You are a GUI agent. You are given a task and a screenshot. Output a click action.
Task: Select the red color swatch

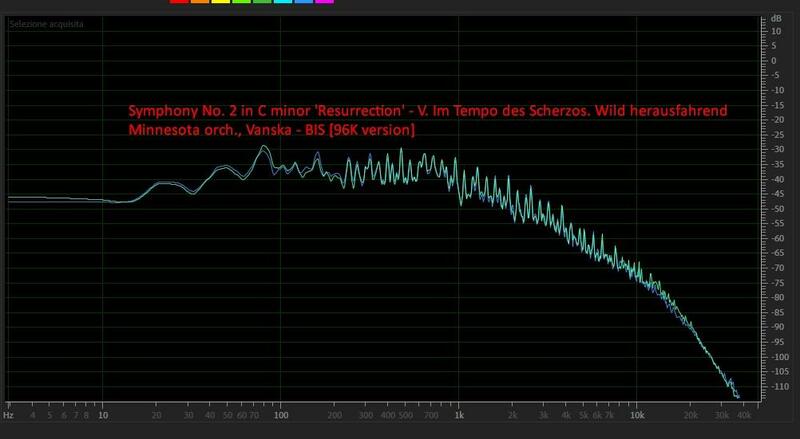click(x=179, y=2)
